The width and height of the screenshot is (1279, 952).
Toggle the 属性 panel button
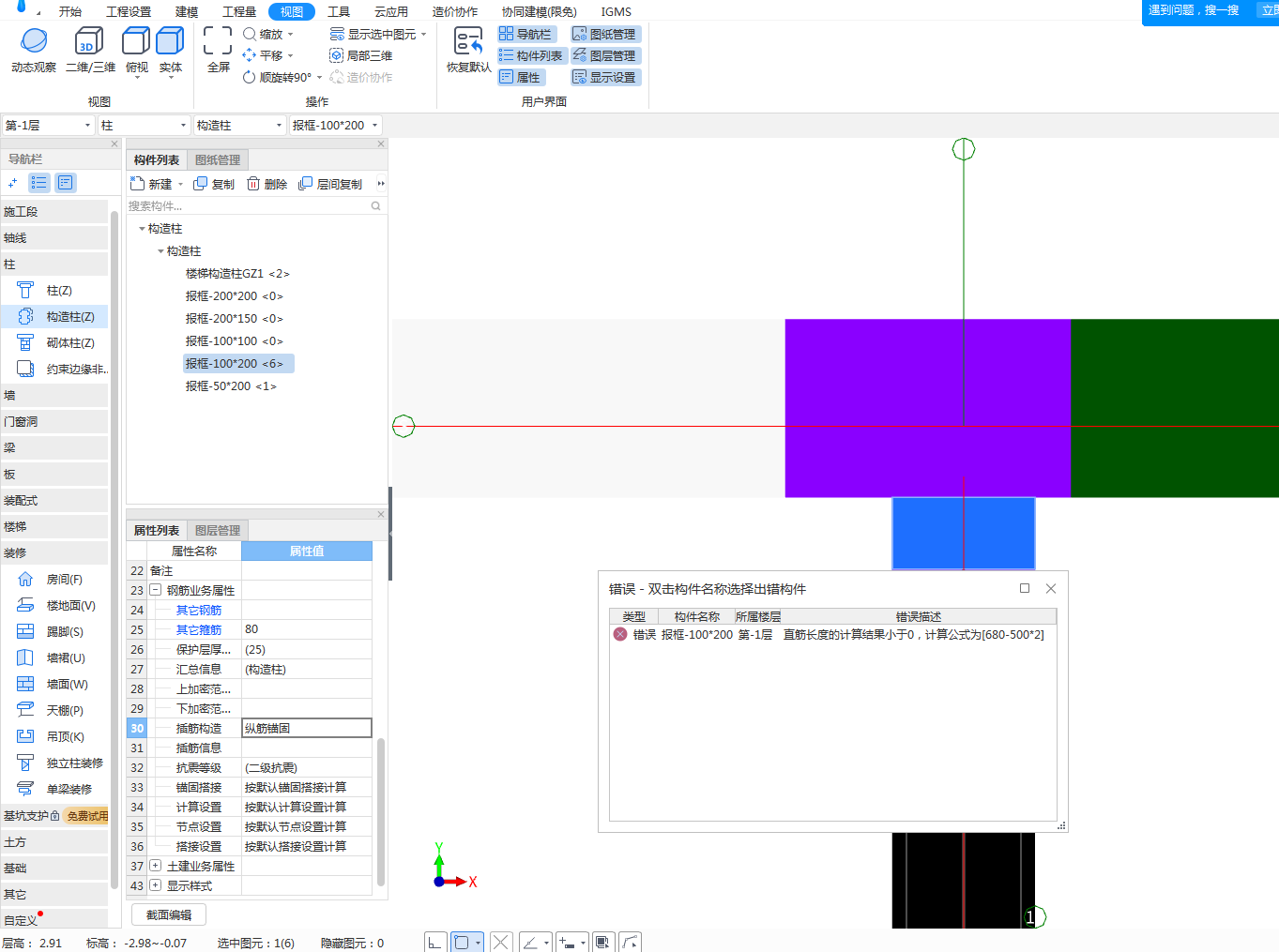coord(521,77)
